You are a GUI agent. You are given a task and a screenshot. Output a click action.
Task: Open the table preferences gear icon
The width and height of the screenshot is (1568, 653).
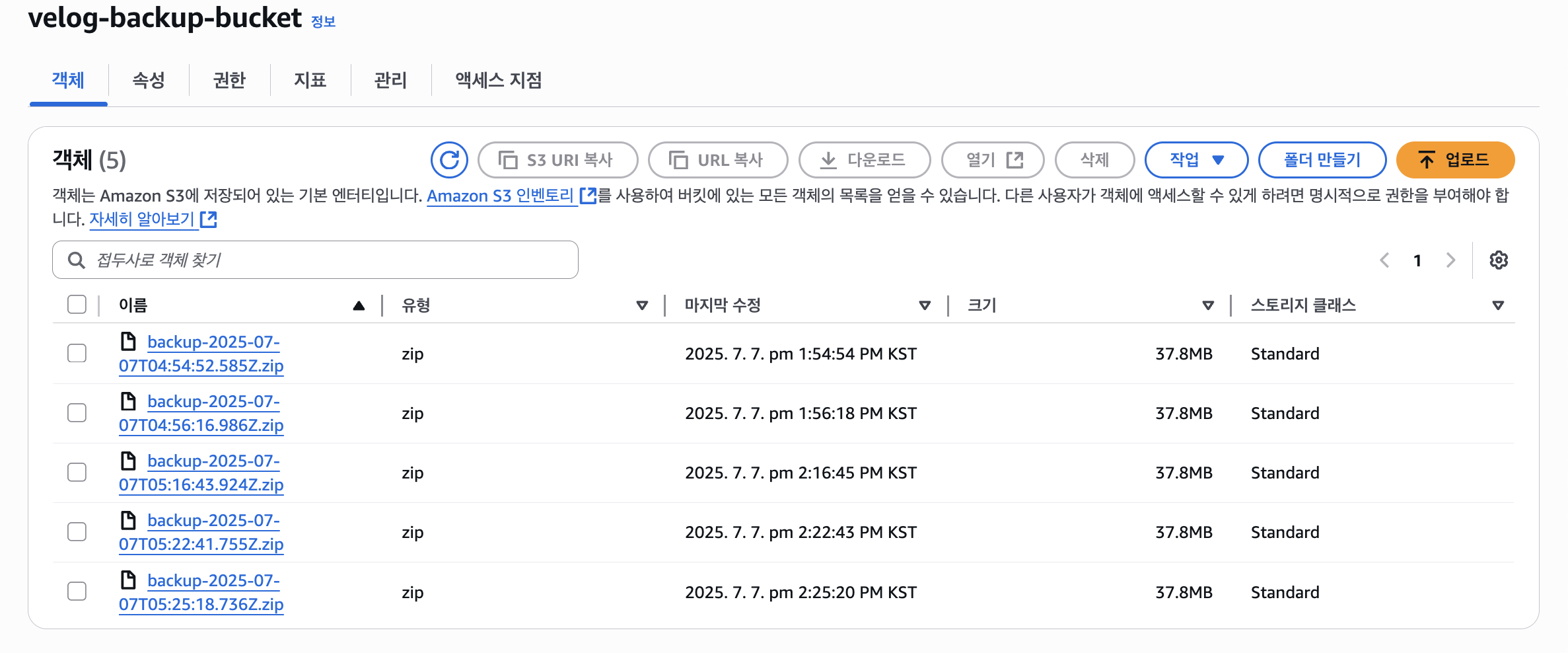click(x=1498, y=260)
